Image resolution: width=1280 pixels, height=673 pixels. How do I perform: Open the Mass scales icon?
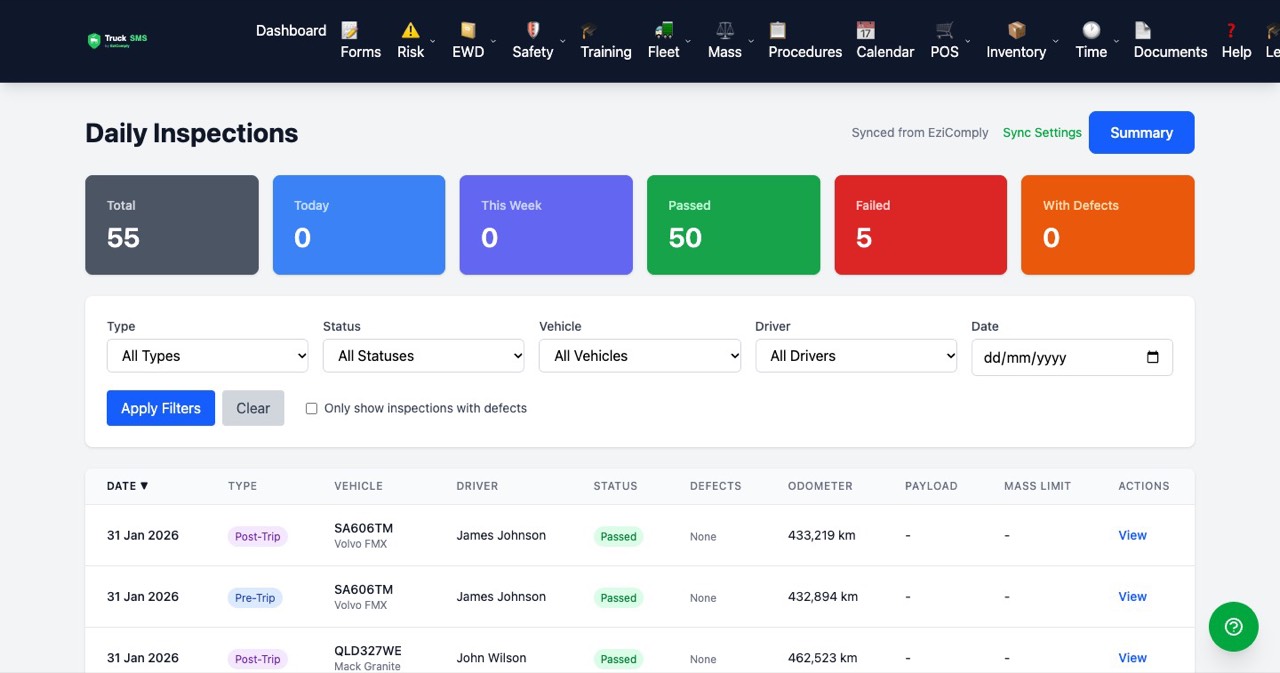[x=725, y=30]
